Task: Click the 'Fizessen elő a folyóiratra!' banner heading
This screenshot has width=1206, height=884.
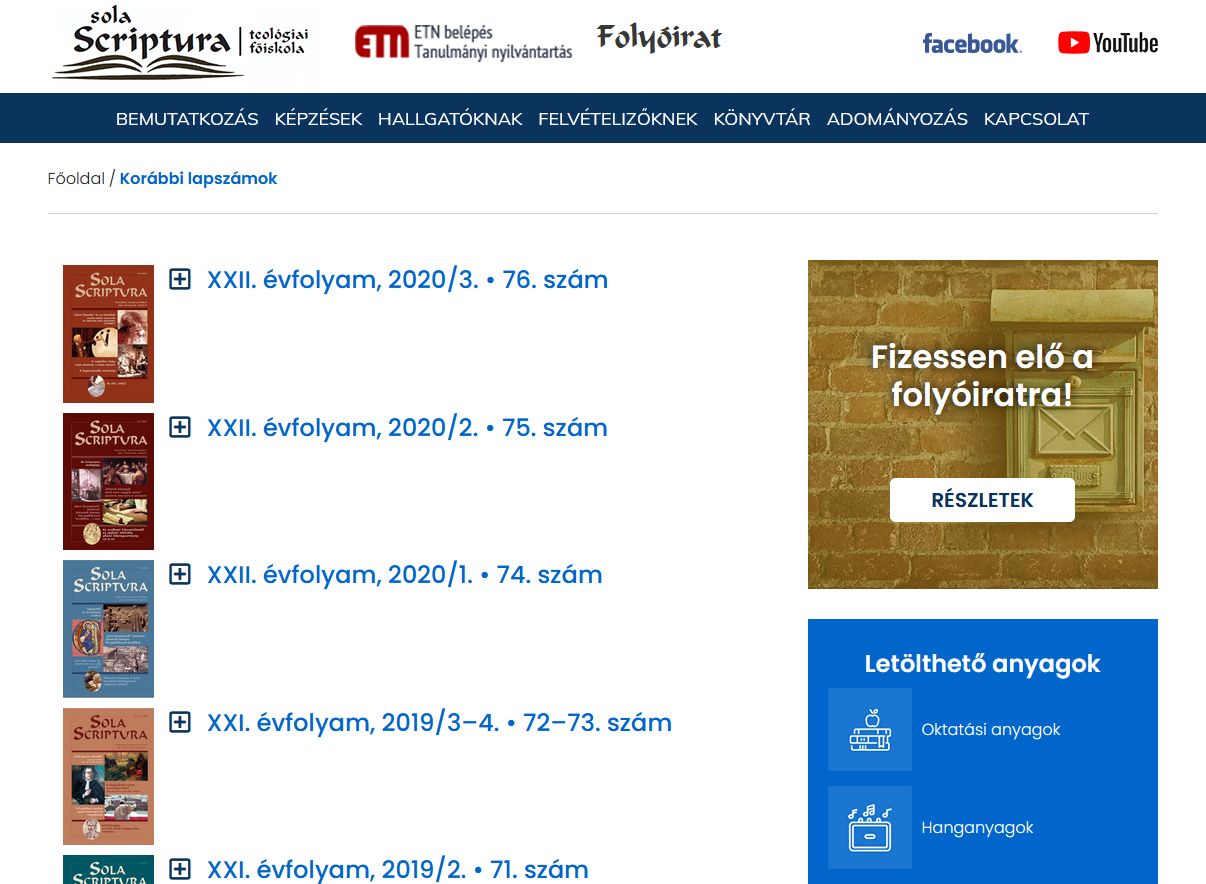Action: tap(982, 376)
